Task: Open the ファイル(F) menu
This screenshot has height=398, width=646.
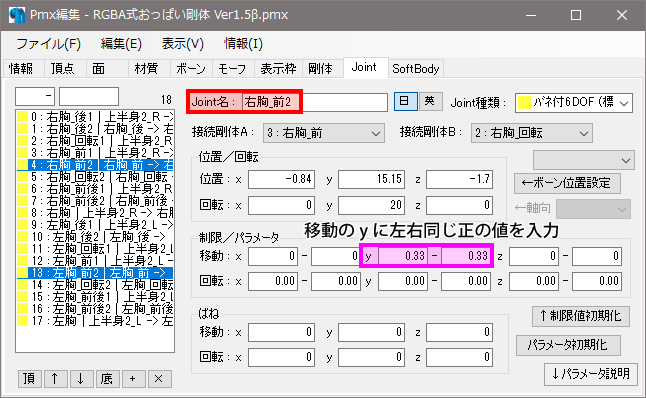Action: pyautogui.click(x=49, y=44)
